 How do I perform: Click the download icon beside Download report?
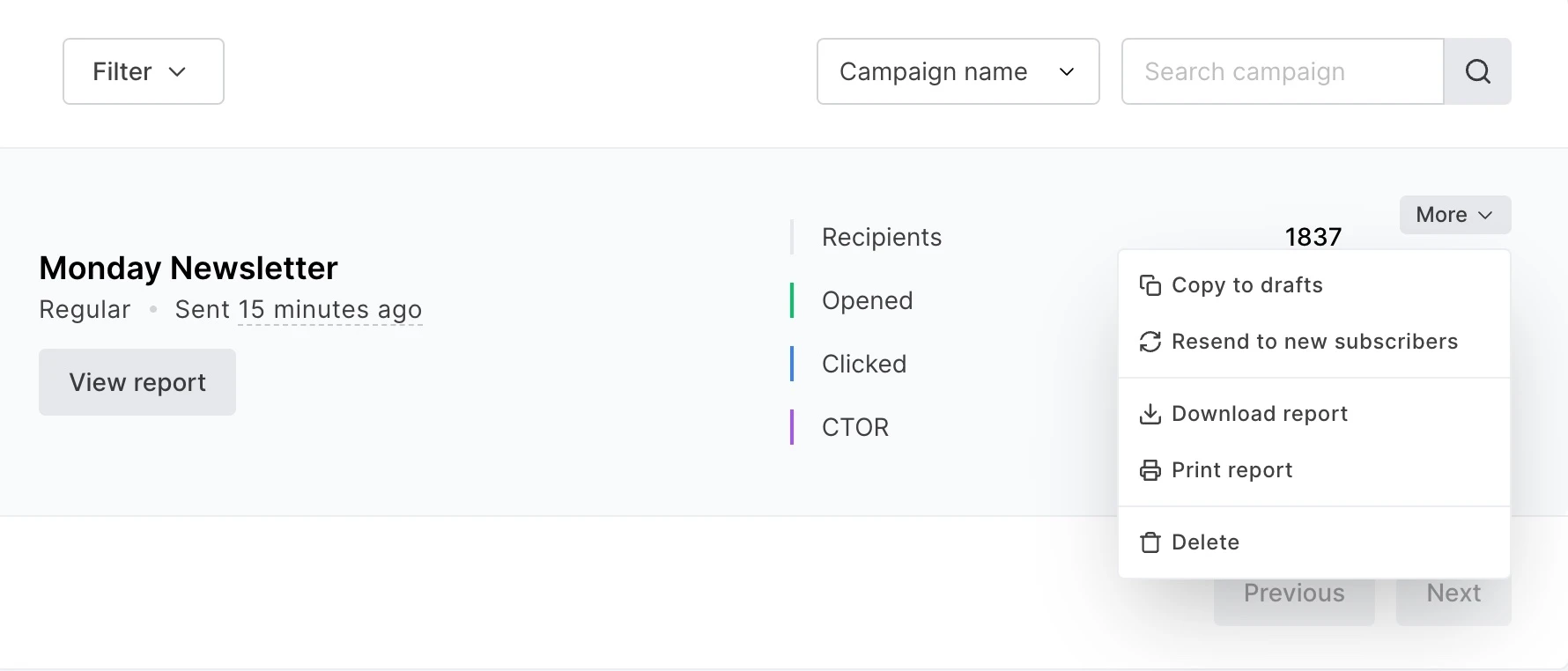(1150, 414)
